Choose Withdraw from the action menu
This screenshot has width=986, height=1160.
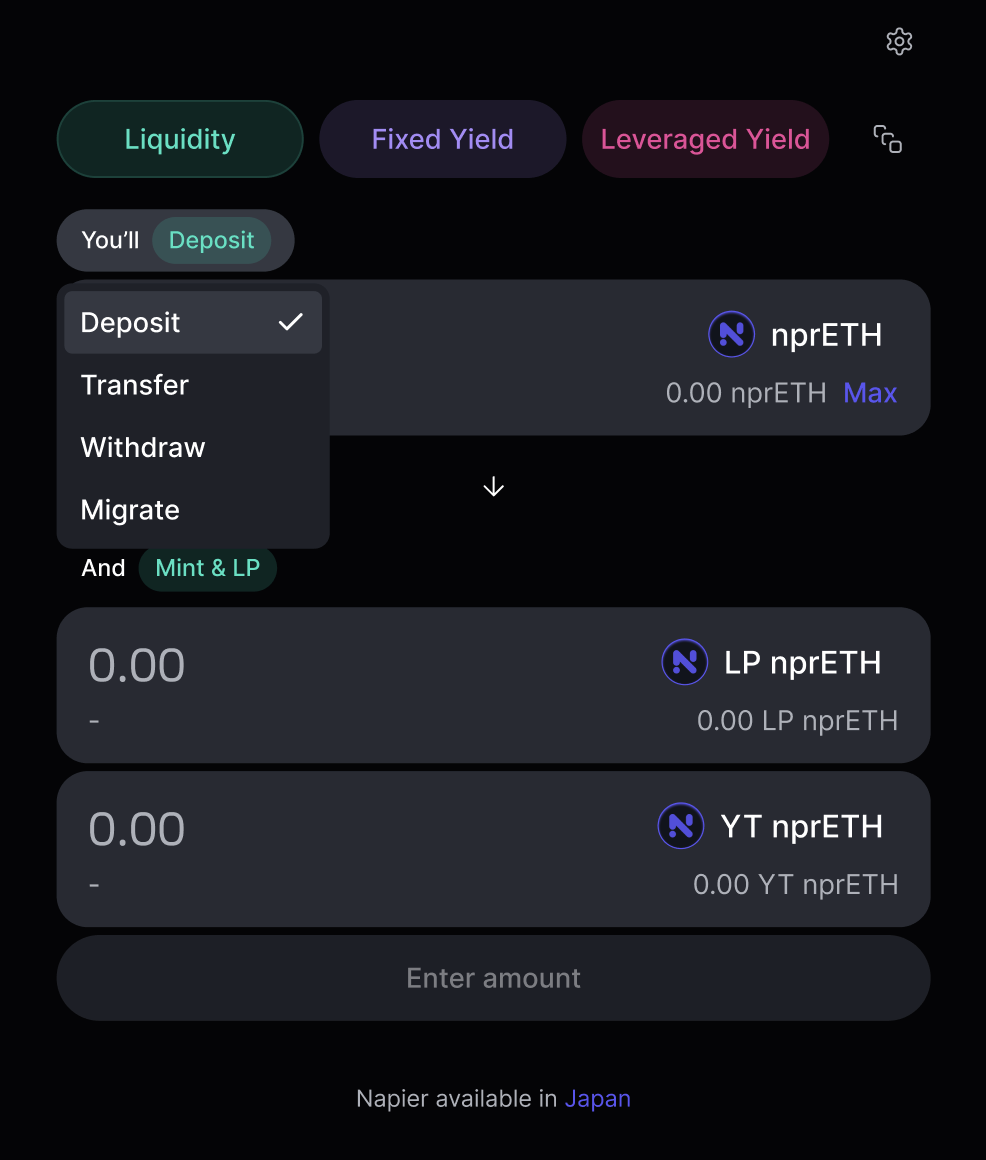143,447
